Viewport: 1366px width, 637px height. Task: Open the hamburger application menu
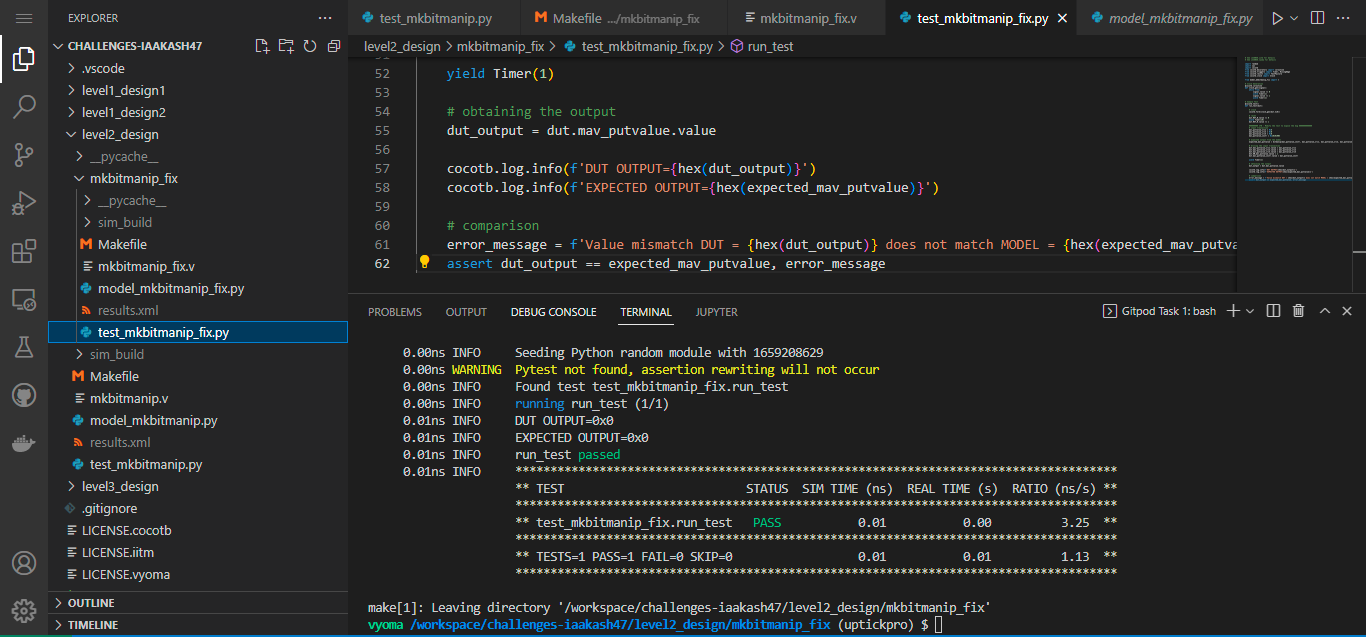24,18
